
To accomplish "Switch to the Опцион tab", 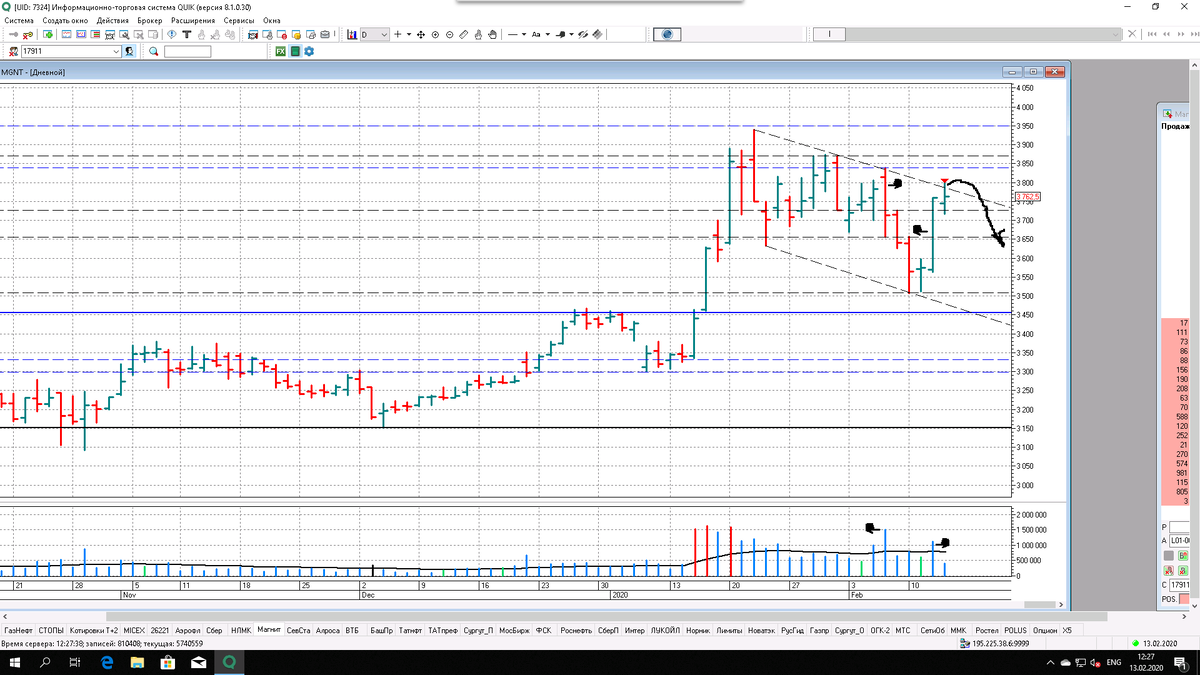I will click(1045, 631).
